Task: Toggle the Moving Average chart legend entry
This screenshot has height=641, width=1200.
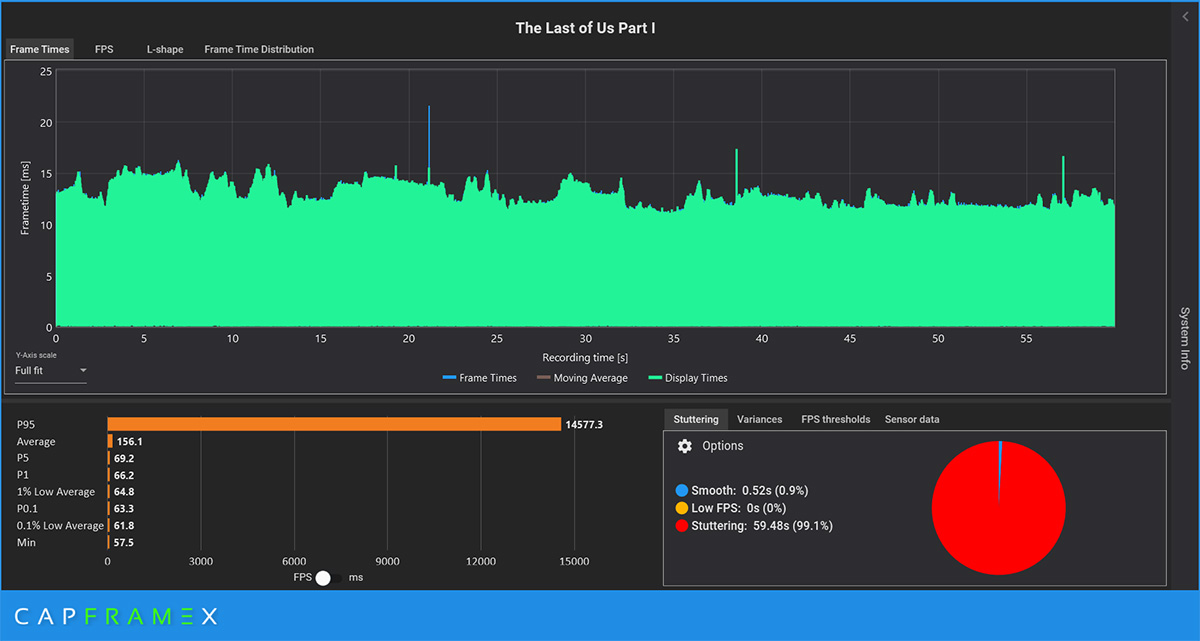Action: 582,378
